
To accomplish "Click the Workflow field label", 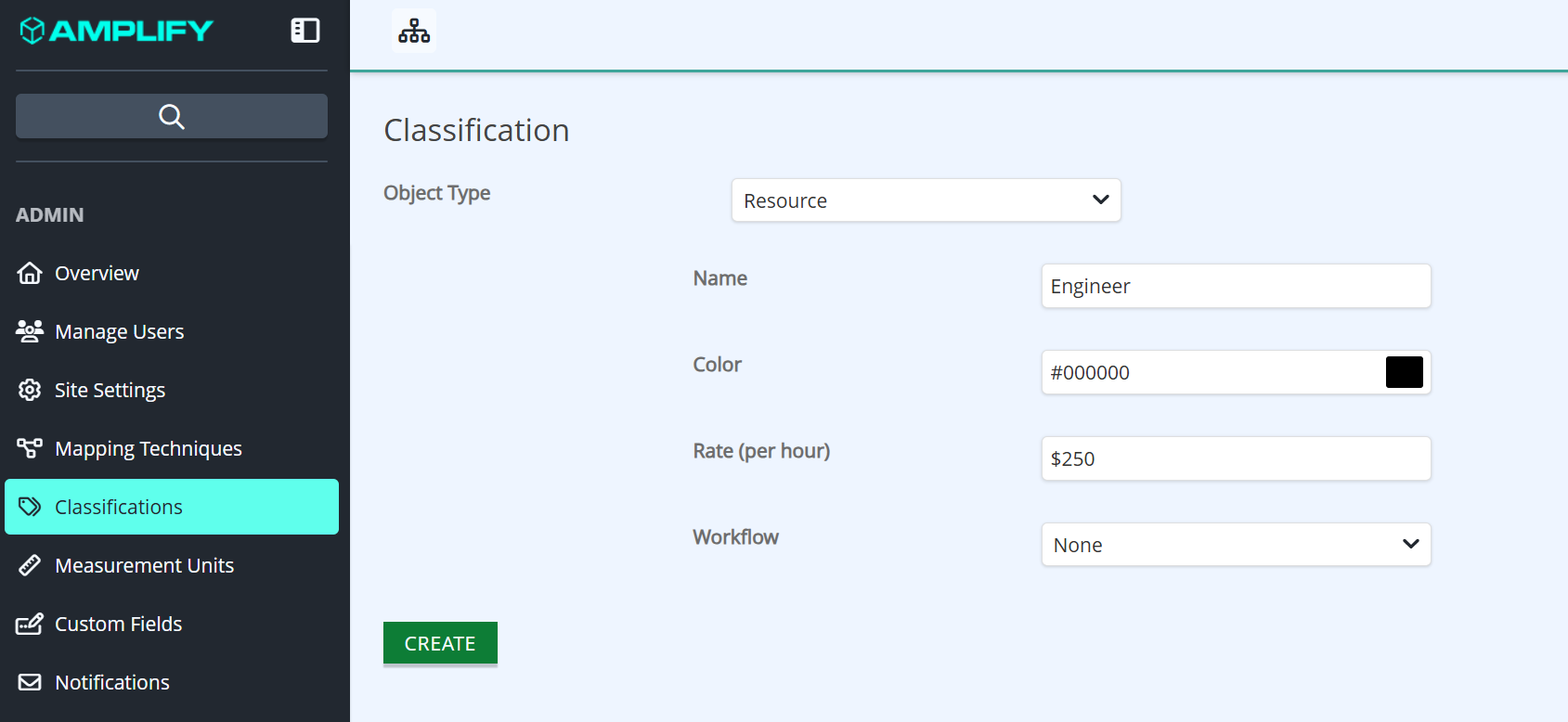I will coord(736,537).
